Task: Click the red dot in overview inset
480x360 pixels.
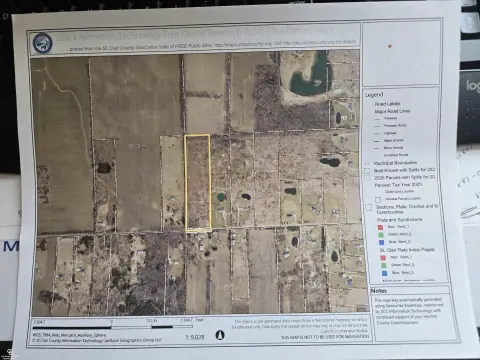Action: pyautogui.click(x=390, y=46)
